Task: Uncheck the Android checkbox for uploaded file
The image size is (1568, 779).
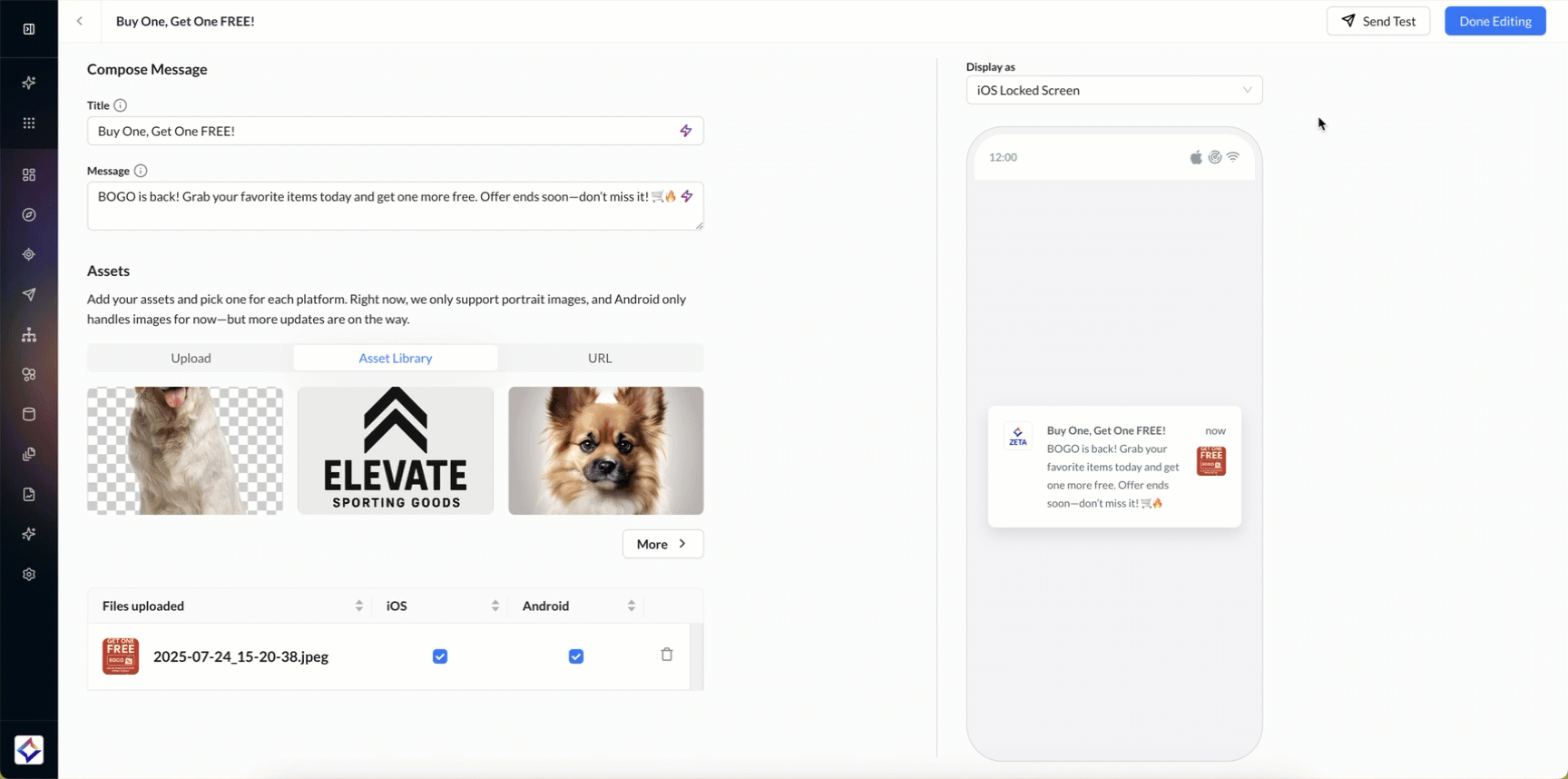Action: (x=576, y=656)
